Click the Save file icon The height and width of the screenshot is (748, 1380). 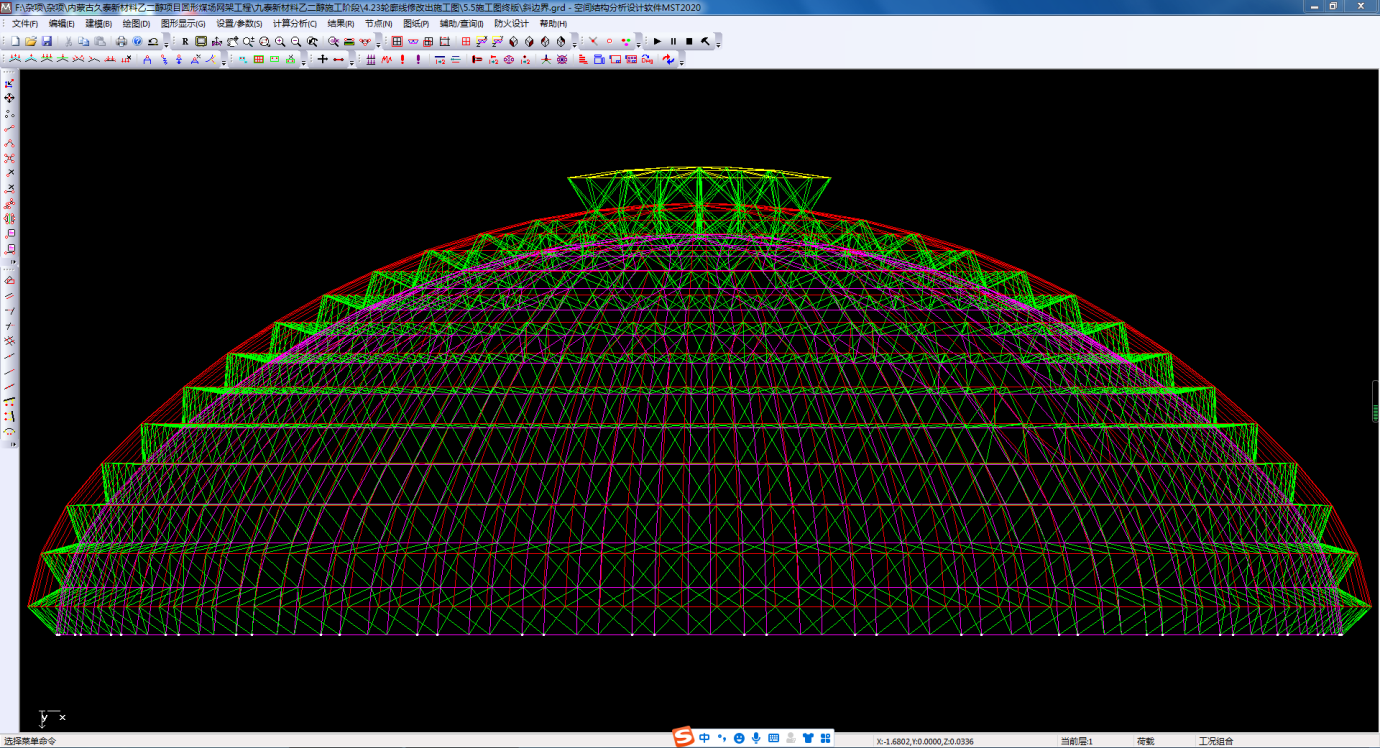pos(46,42)
